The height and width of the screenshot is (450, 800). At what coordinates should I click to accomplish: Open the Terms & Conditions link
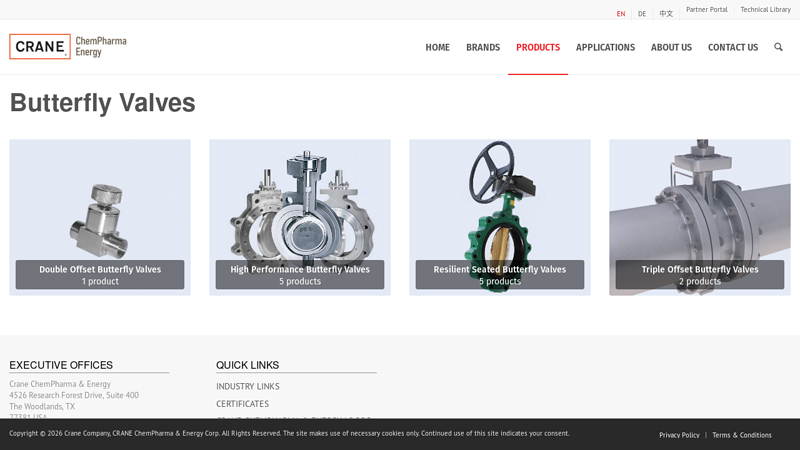click(742, 435)
